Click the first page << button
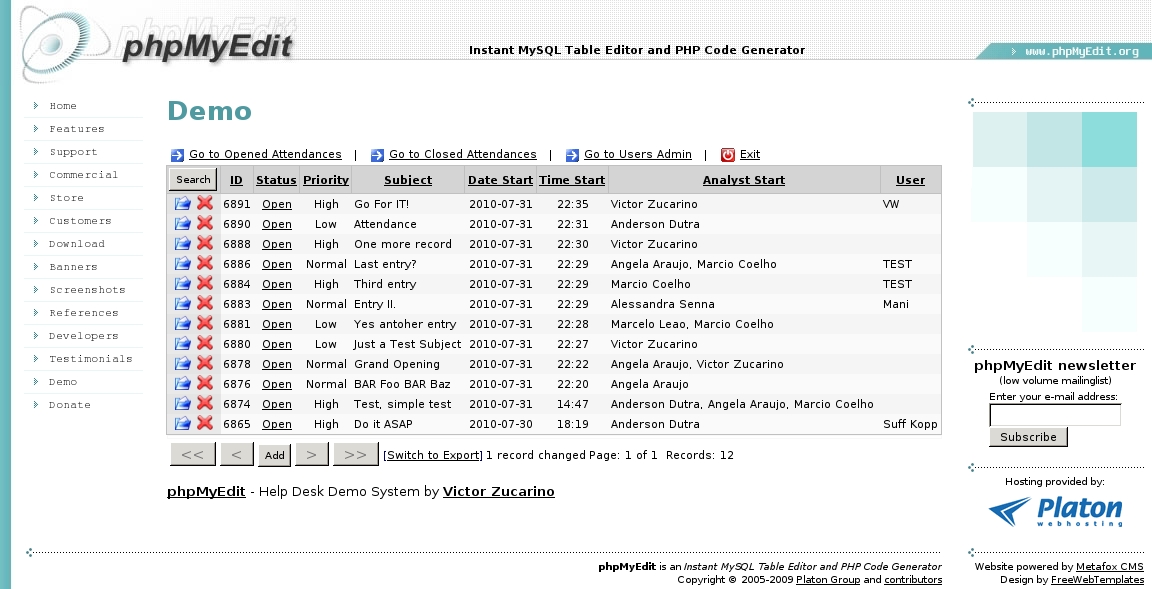Viewport: 1152px width, 589px height. pos(192,455)
